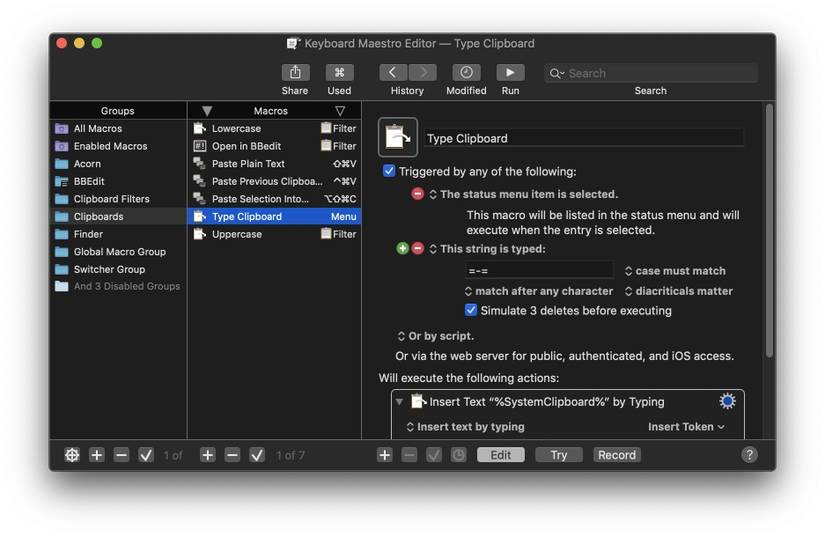Select the Lowercase macro
Image resolution: width=825 pixels, height=536 pixels.
click(x=275, y=128)
